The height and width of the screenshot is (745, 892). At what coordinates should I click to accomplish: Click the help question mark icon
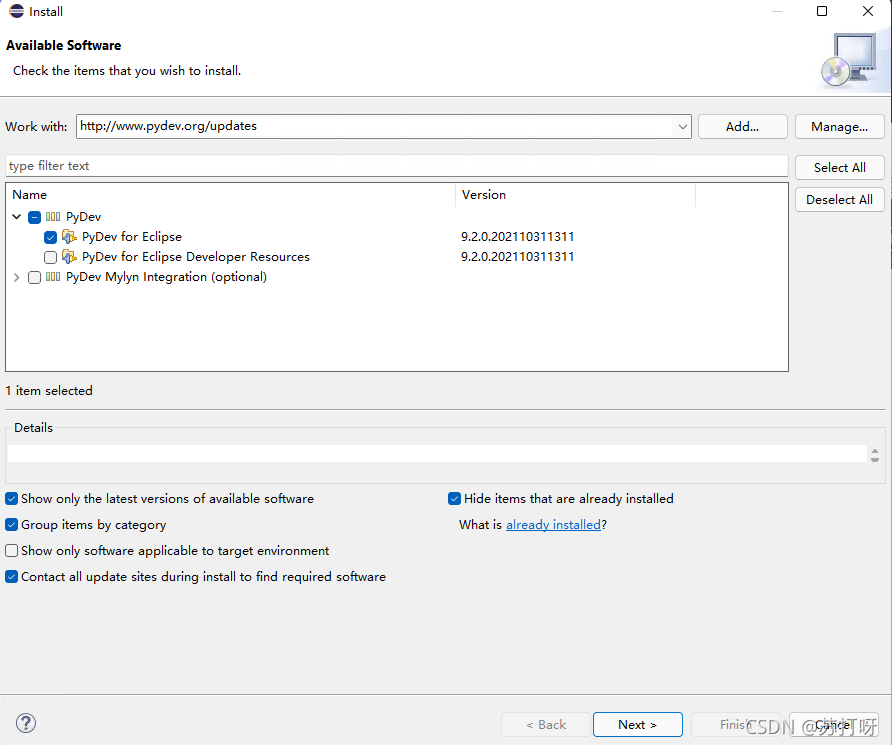pos(26,723)
